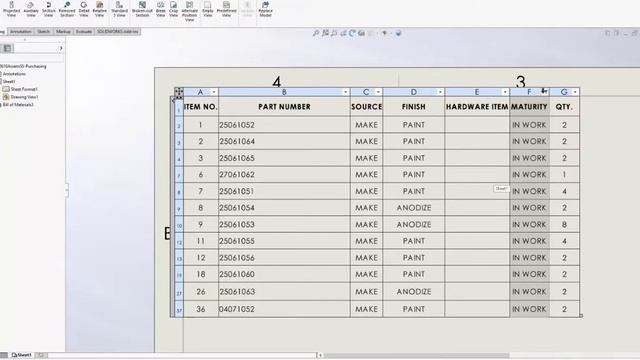
Task: Click ANODIZE cell in item 8 row
Action: coord(413,208)
